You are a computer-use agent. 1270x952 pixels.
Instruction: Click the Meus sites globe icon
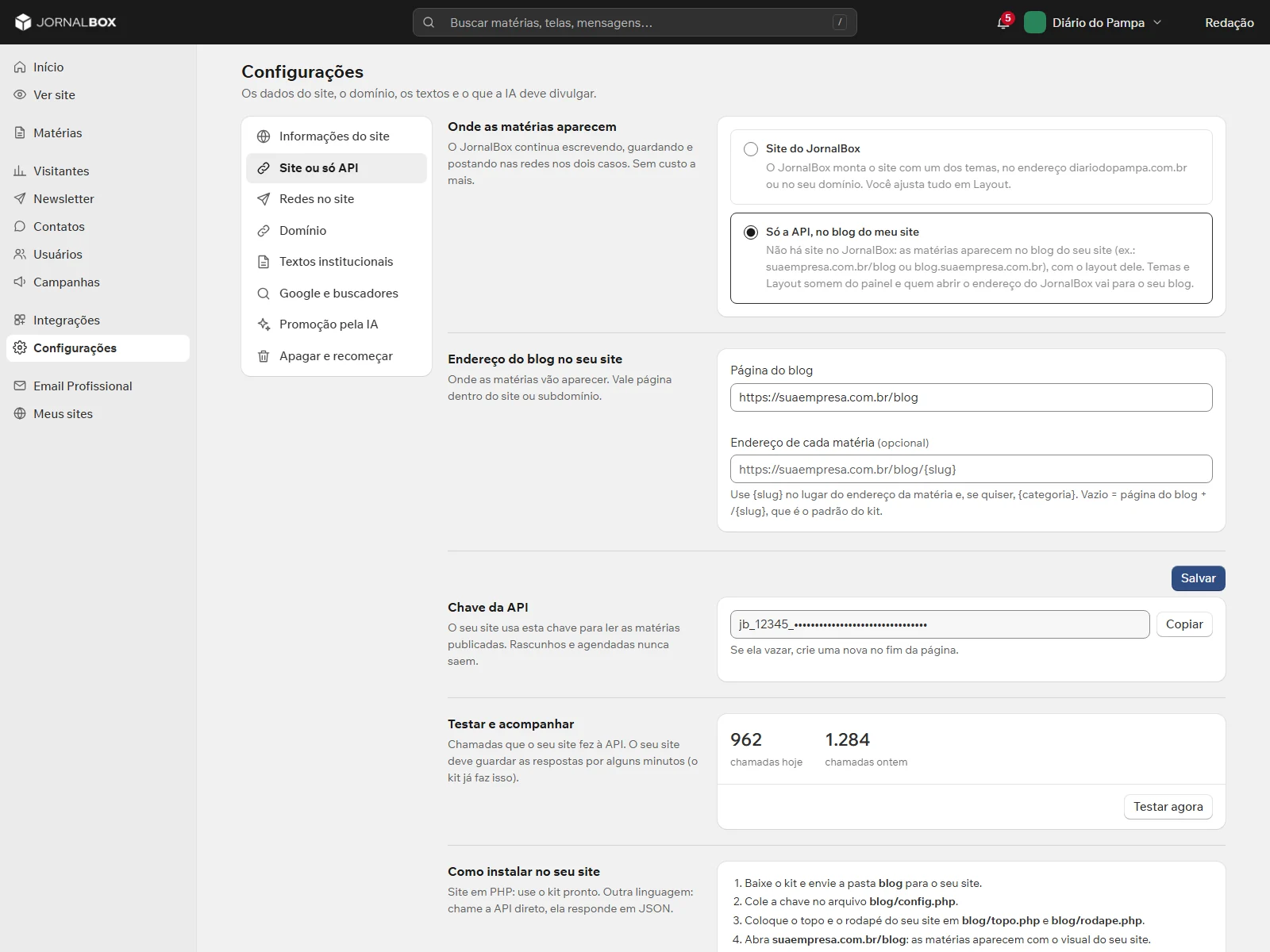[x=20, y=414]
